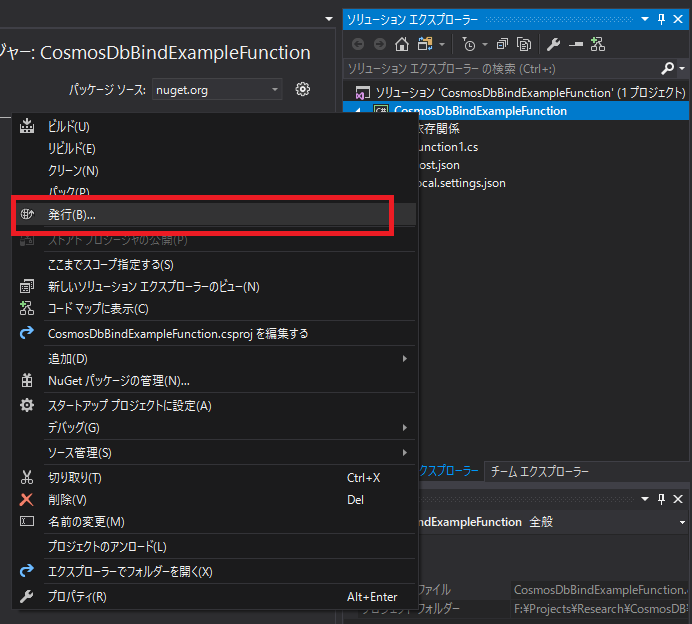The image size is (692, 624).
Task: Click the F:¥Projects¥Research project folder value
Action: click(x=600, y=609)
